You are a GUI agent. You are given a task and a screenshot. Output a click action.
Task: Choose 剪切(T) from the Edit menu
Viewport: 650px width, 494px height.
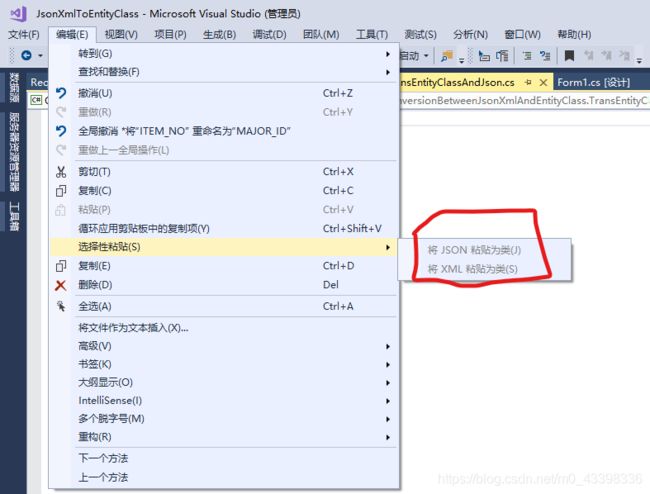(223, 172)
